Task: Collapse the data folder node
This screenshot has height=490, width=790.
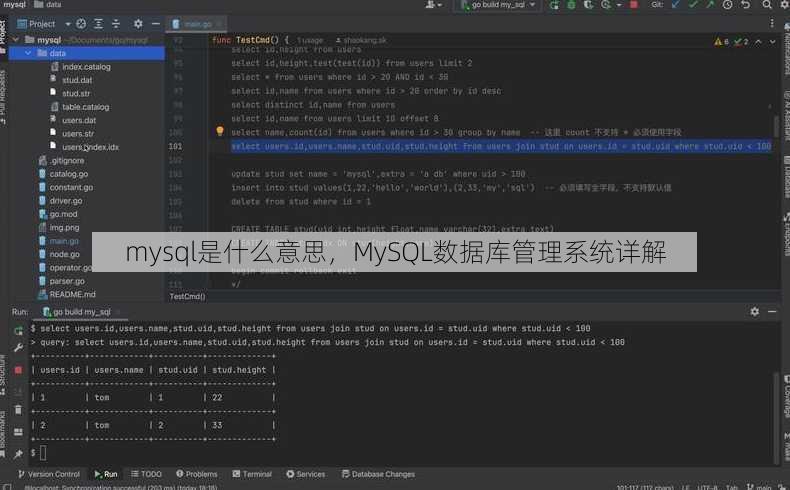Action: point(28,53)
